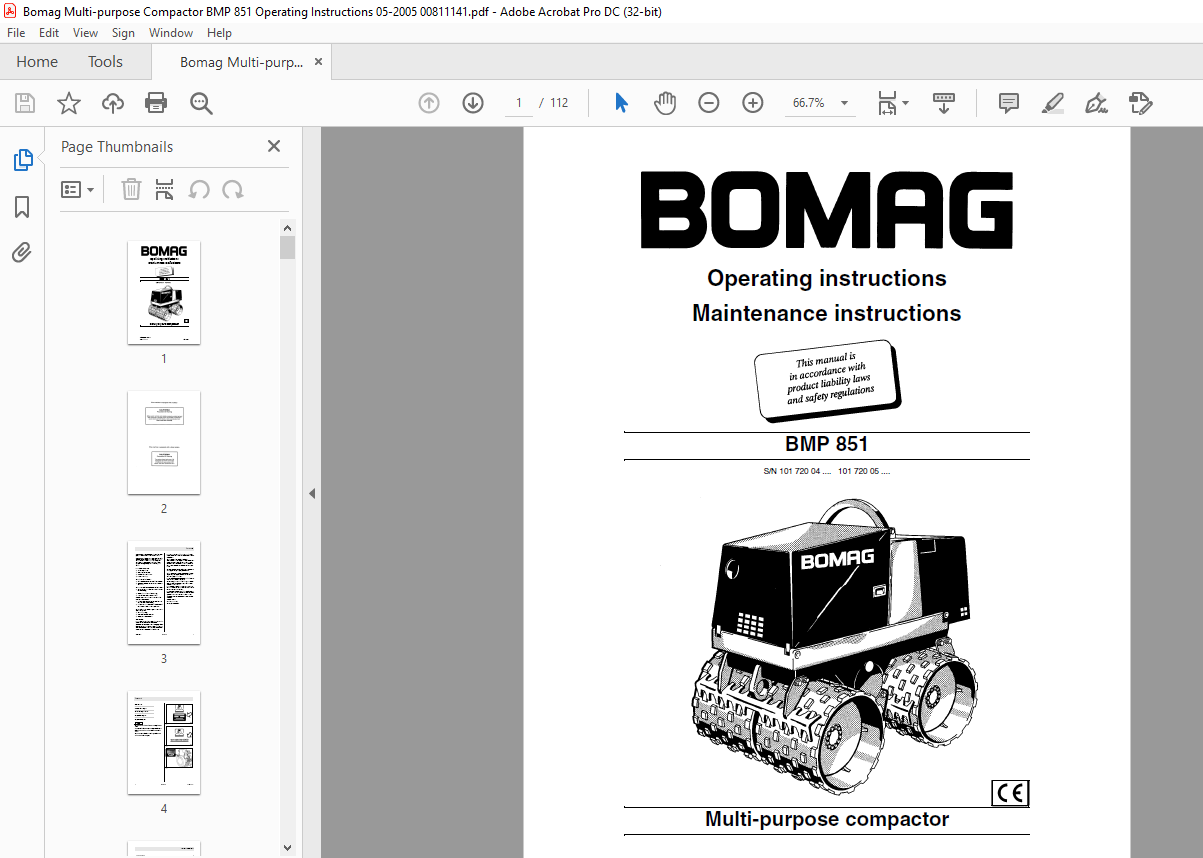1203x858 pixels.
Task: Click the BMP 851 heading text
Action: coord(827,445)
